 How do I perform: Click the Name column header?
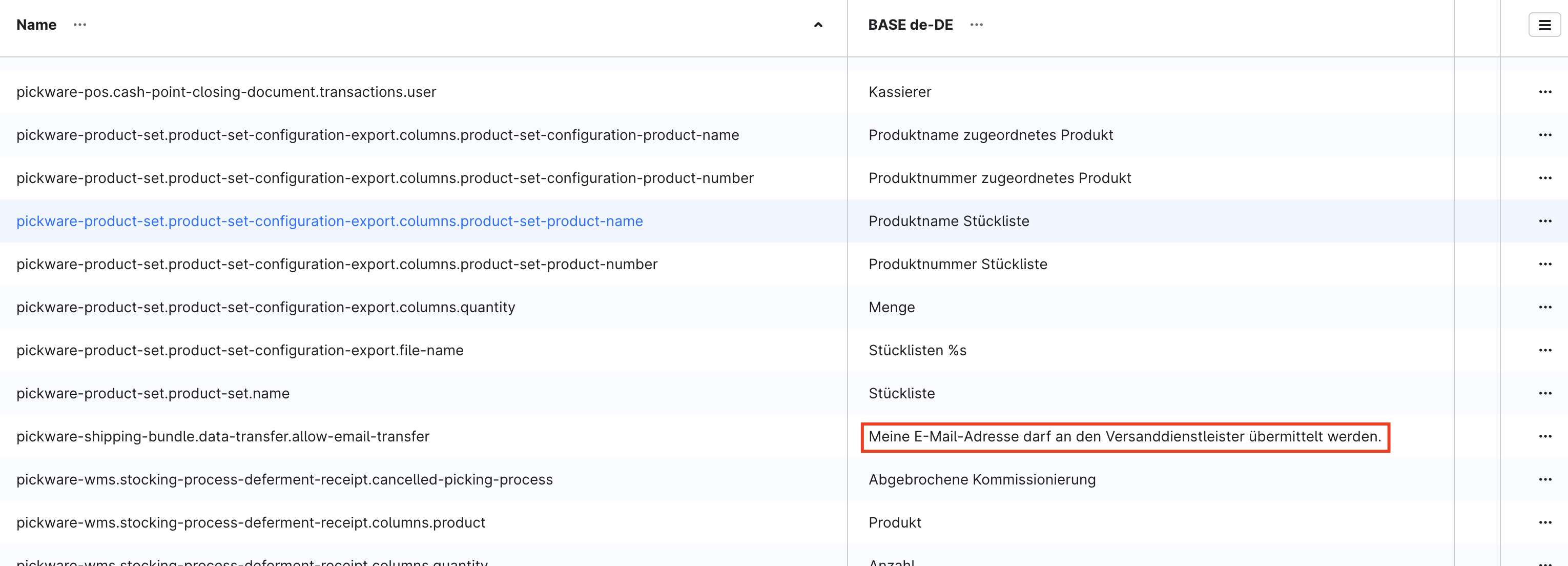[x=36, y=25]
